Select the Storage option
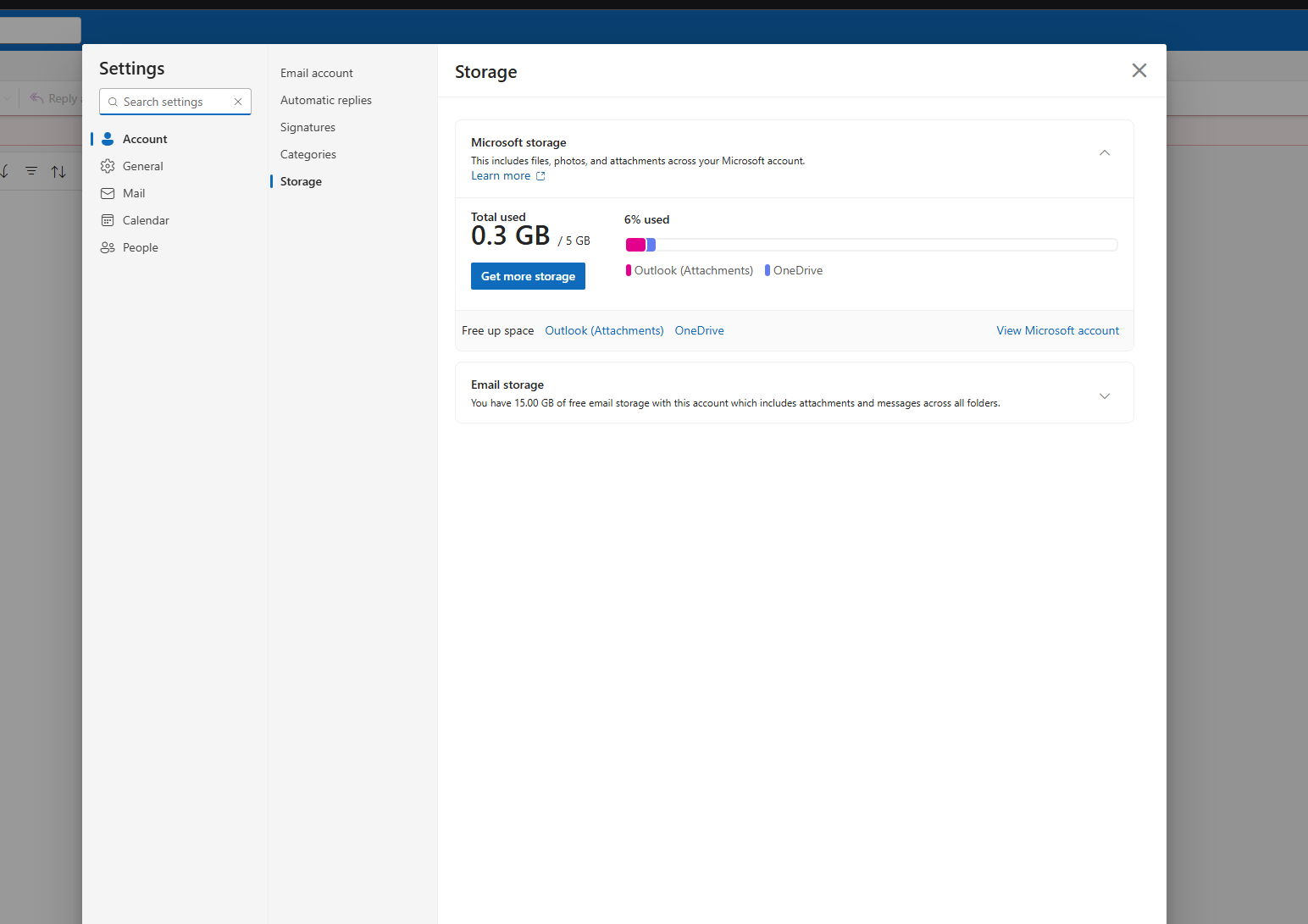Screen dimensions: 1308x924 [301, 181]
